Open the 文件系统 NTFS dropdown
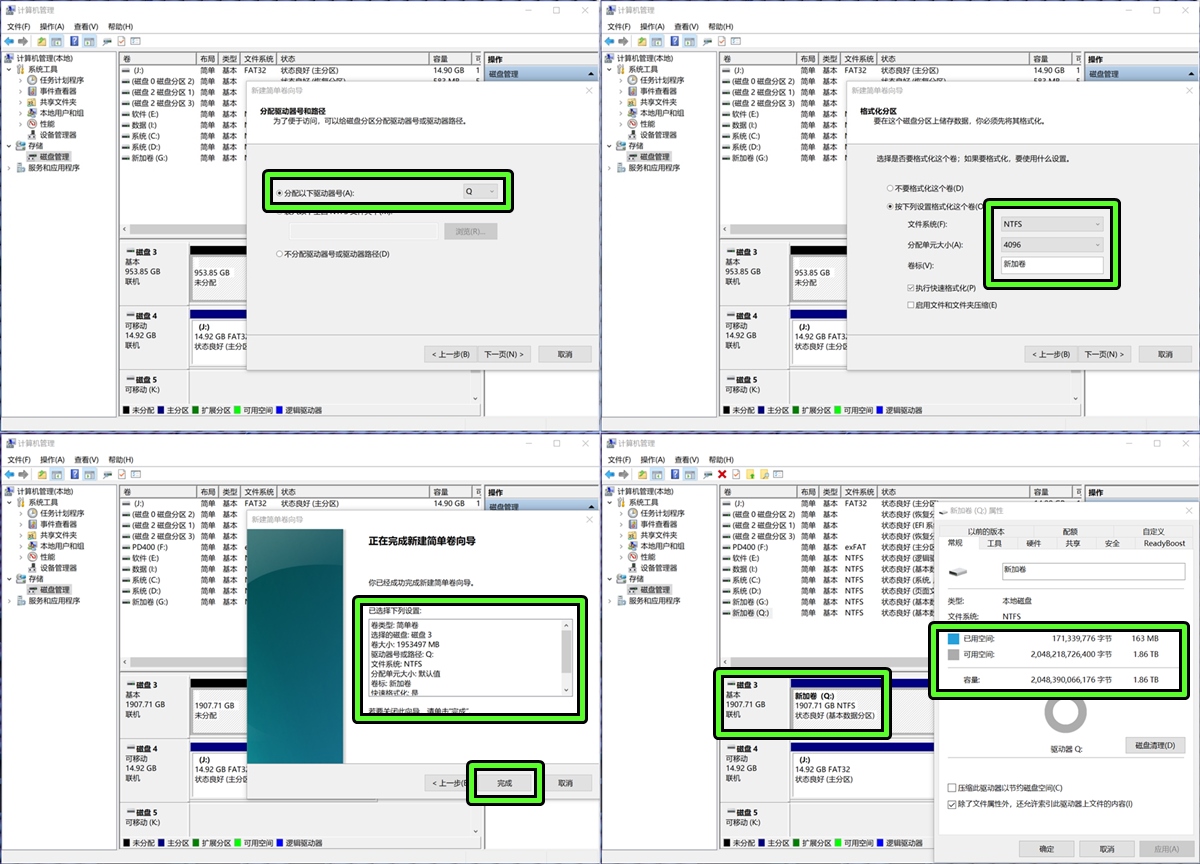The width and height of the screenshot is (1200, 864). click(1052, 224)
